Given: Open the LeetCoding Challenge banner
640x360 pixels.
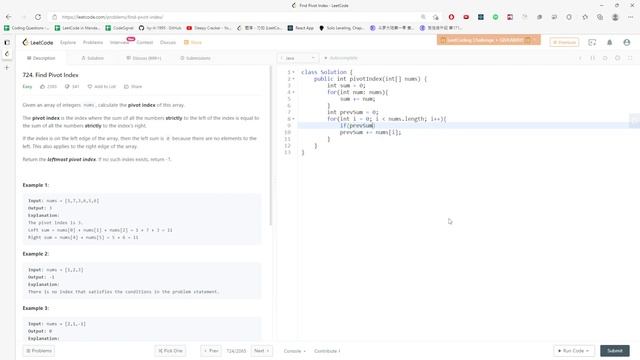Looking at the screenshot, I should click(489, 40).
